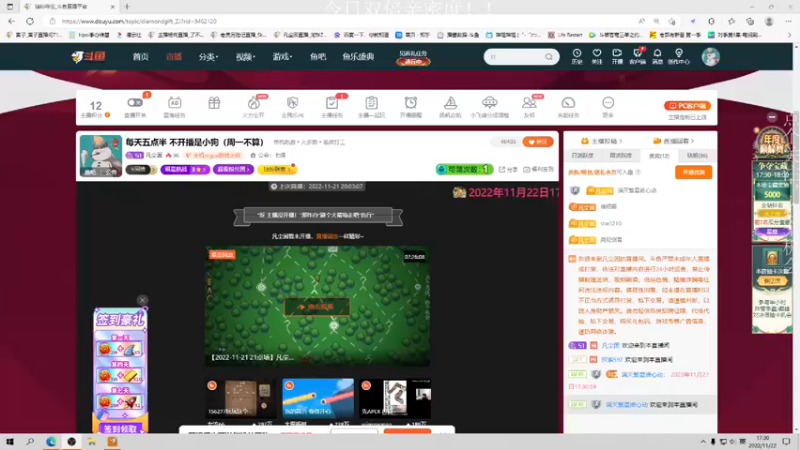Click the start-streaming camera icon in header
This screenshot has height=450, width=800.
click(x=617, y=56)
